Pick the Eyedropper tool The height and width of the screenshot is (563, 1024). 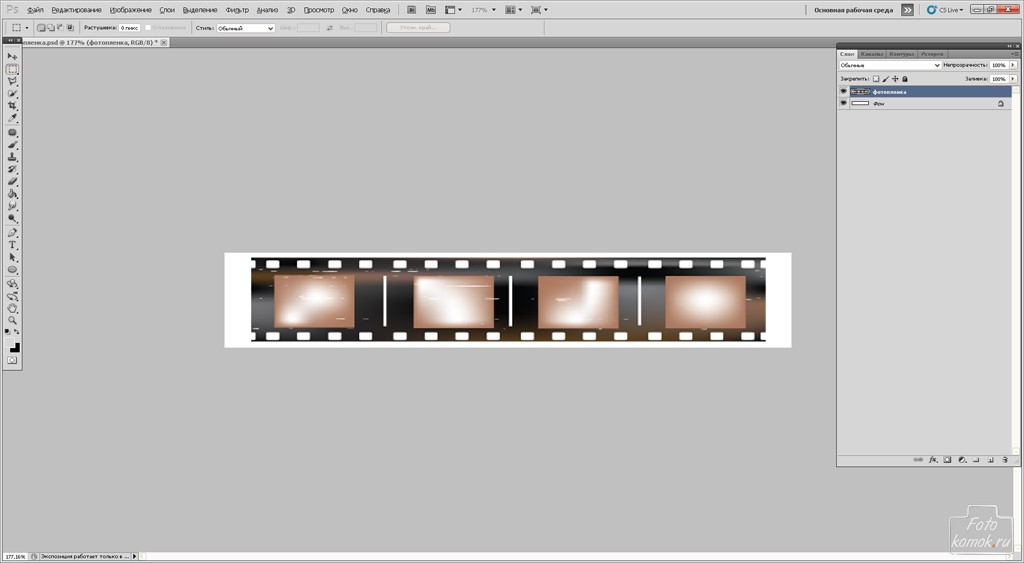(13, 118)
